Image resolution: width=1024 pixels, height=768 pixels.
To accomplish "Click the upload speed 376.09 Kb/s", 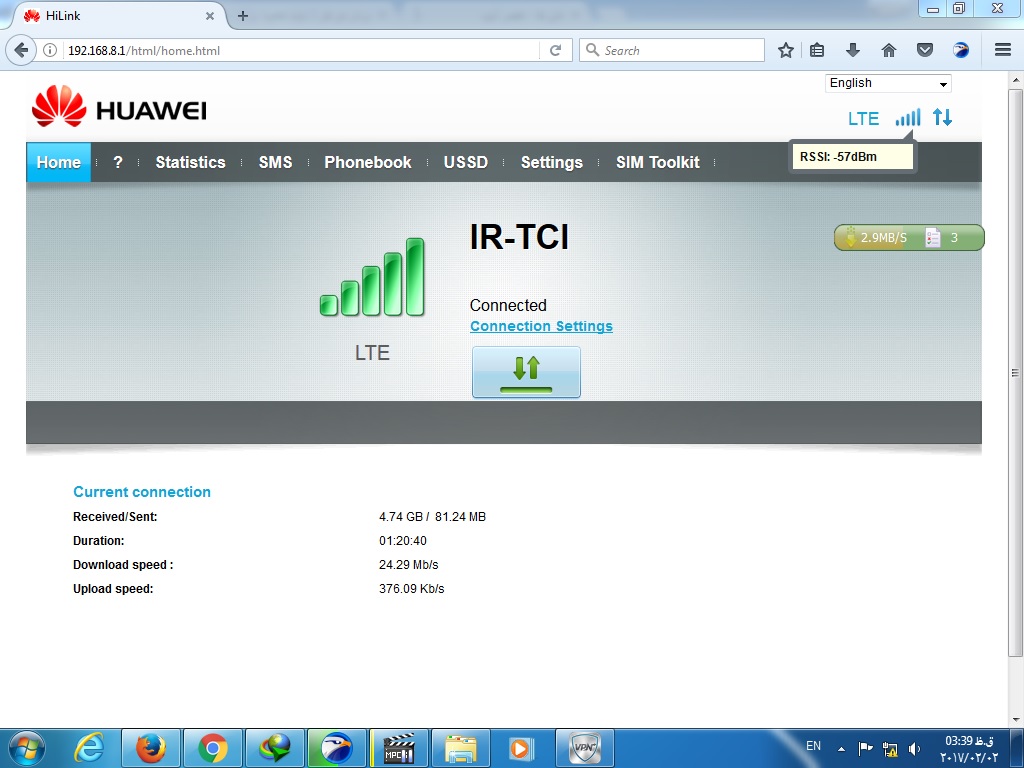I will (411, 588).
